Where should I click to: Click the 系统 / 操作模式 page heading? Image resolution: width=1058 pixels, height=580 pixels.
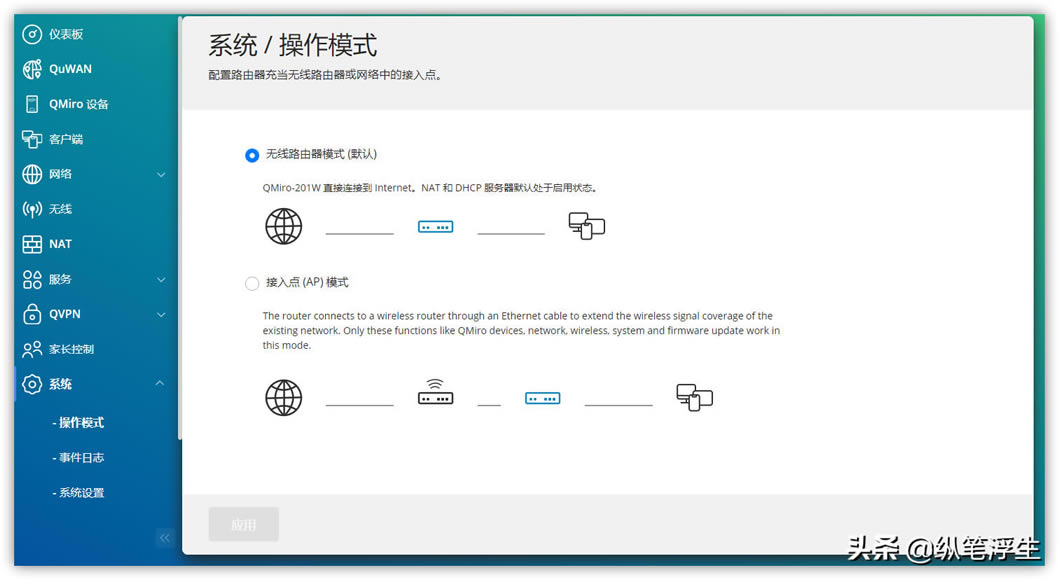pyautogui.click(x=292, y=45)
